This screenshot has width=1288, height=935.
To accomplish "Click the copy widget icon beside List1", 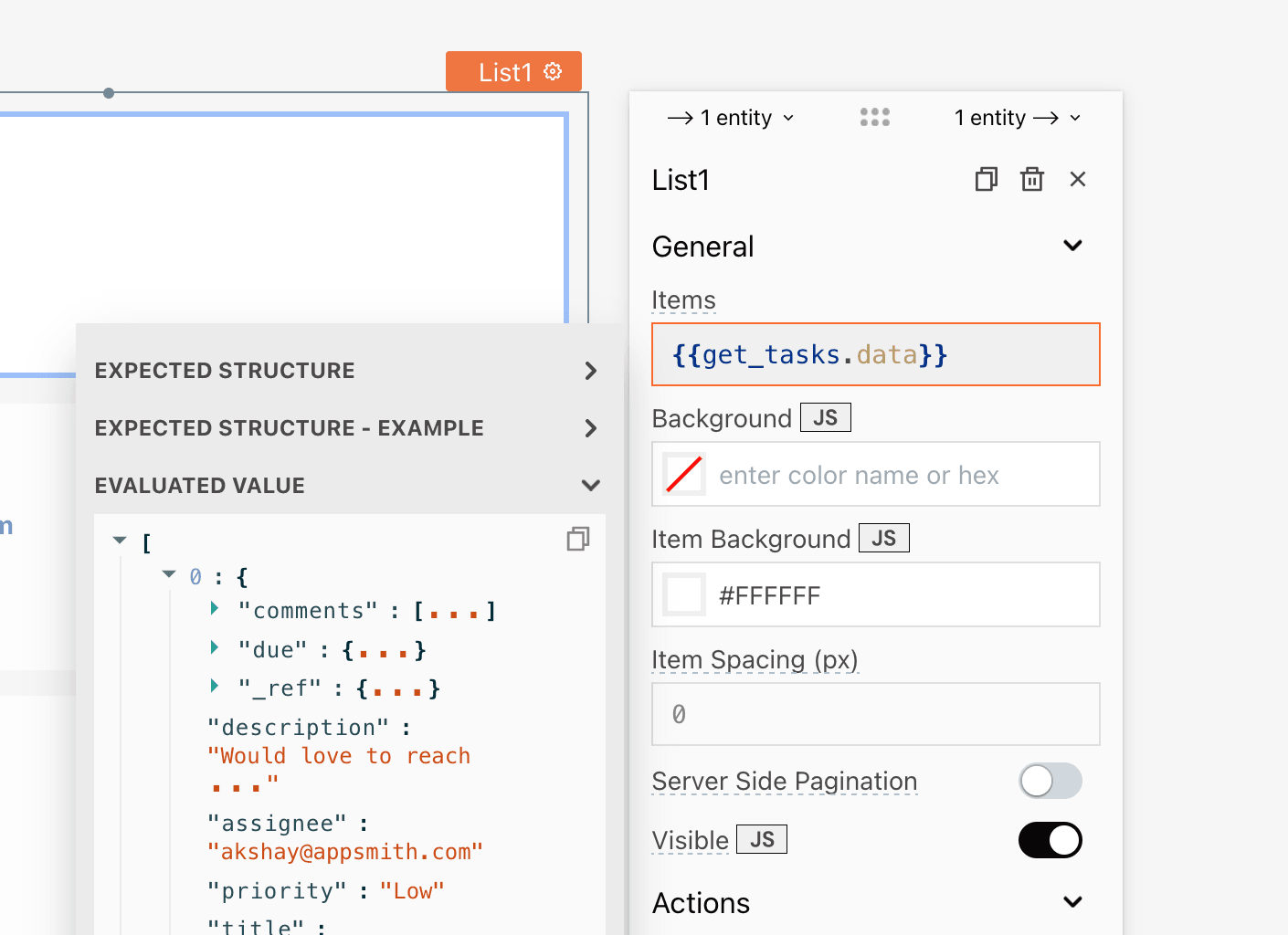I will click(986, 179).
